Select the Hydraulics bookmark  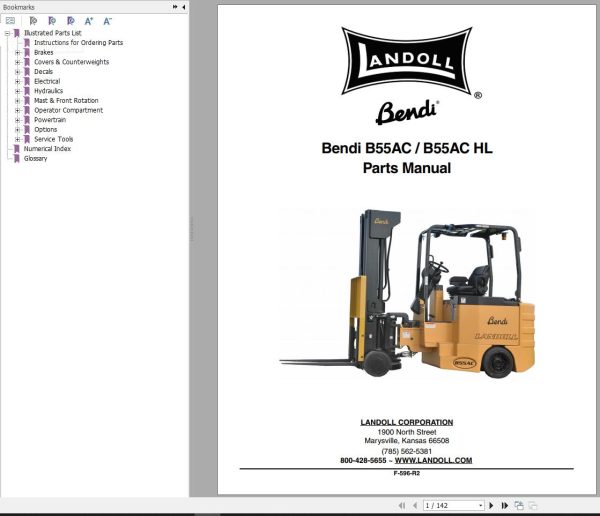[49, 91]
